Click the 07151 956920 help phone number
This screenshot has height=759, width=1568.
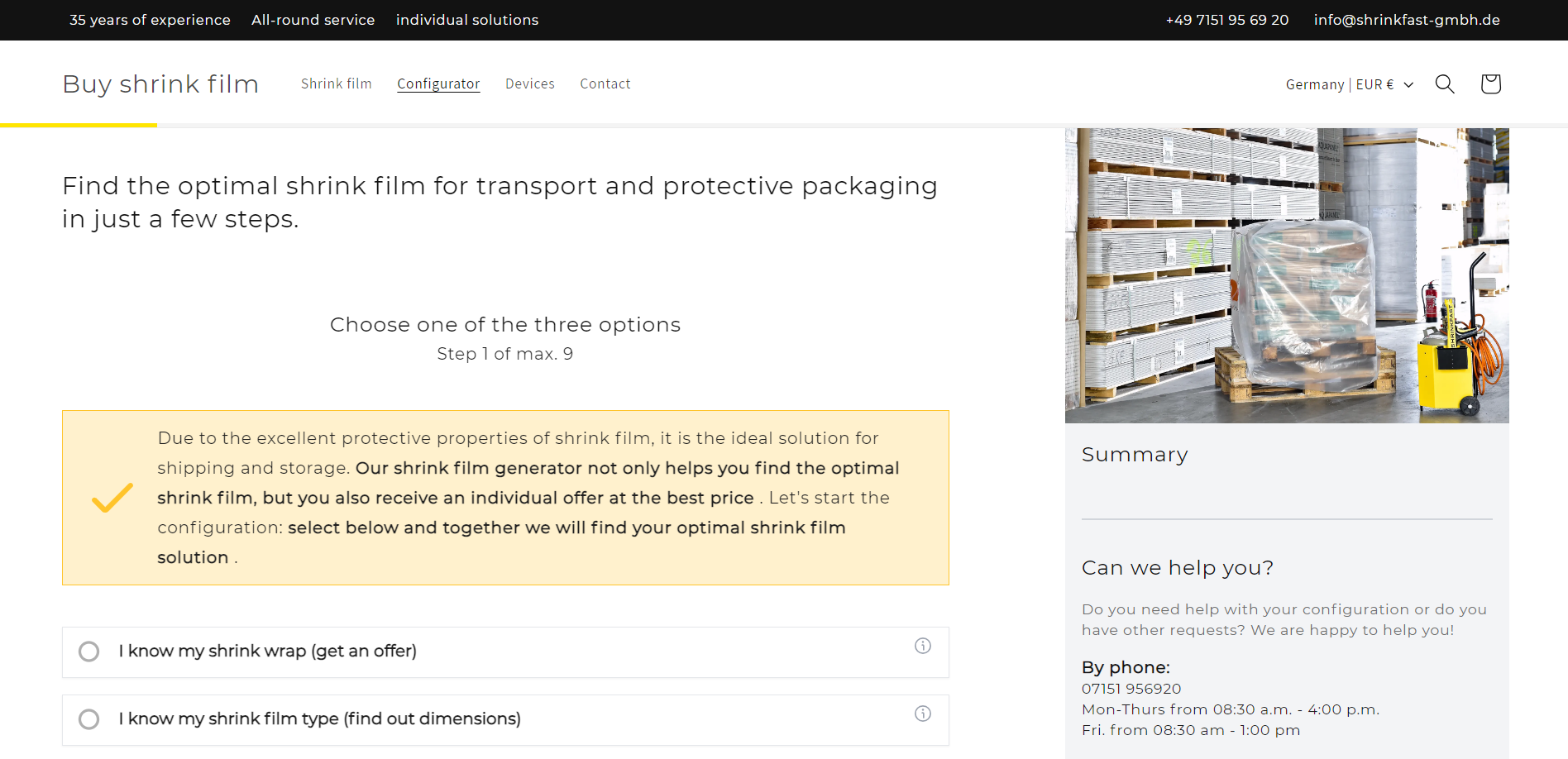[1131, 689]
